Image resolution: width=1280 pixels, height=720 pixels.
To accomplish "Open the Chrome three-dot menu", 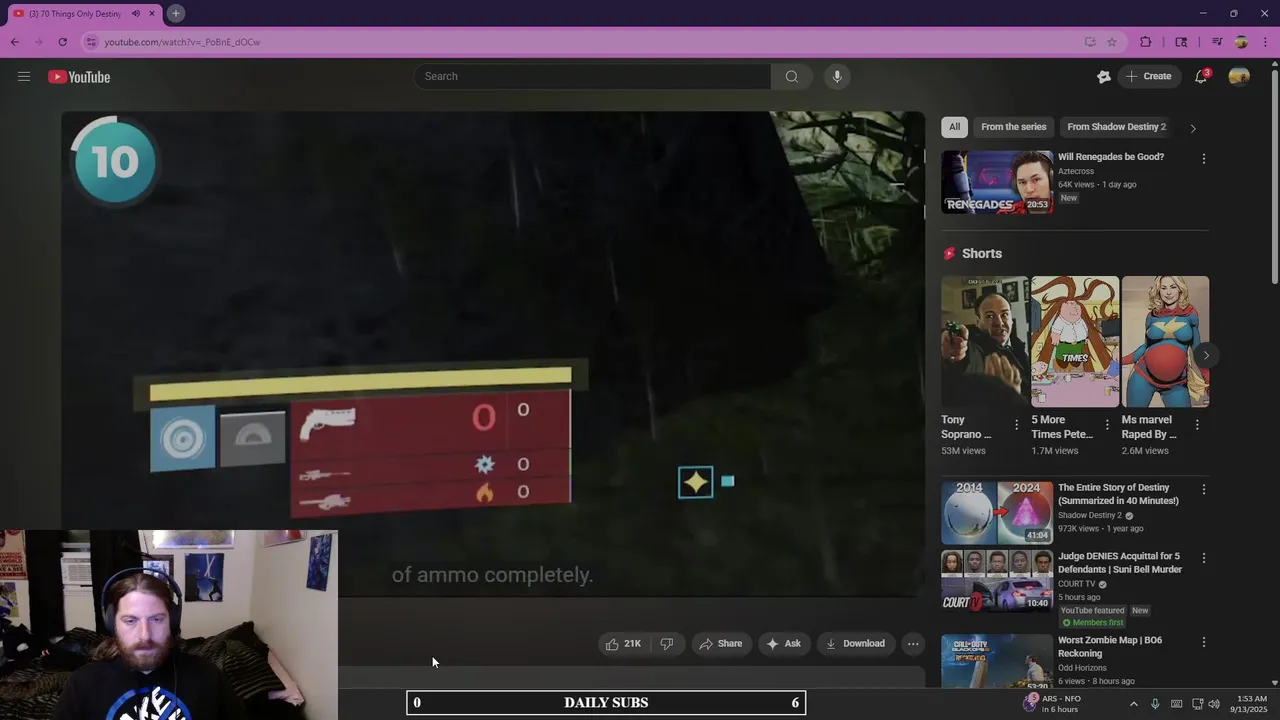I will [x=1266, y=42].
